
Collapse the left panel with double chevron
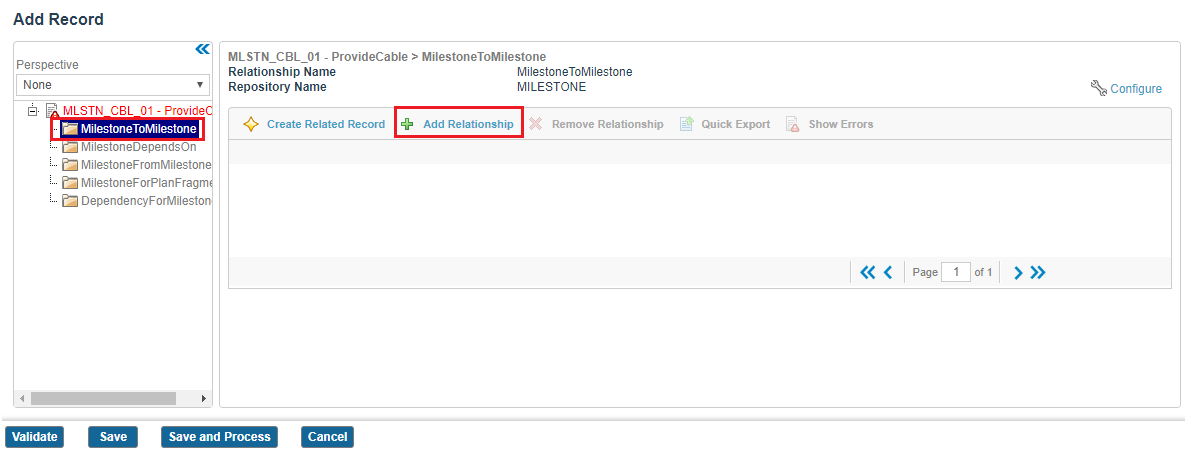pos(202,50)
